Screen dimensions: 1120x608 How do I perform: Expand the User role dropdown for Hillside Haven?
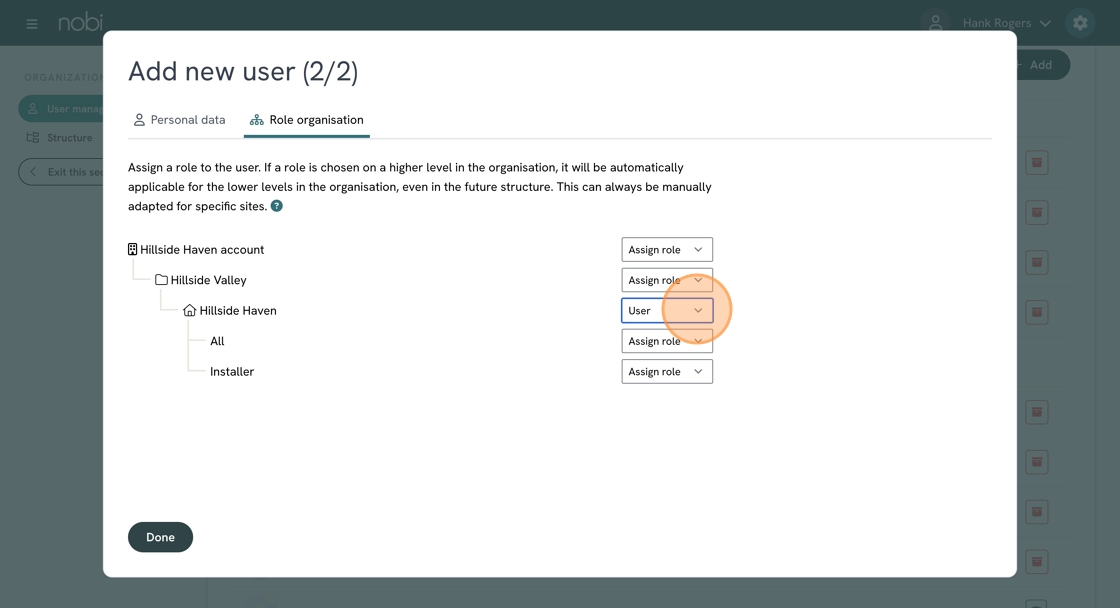coord(667,311)
